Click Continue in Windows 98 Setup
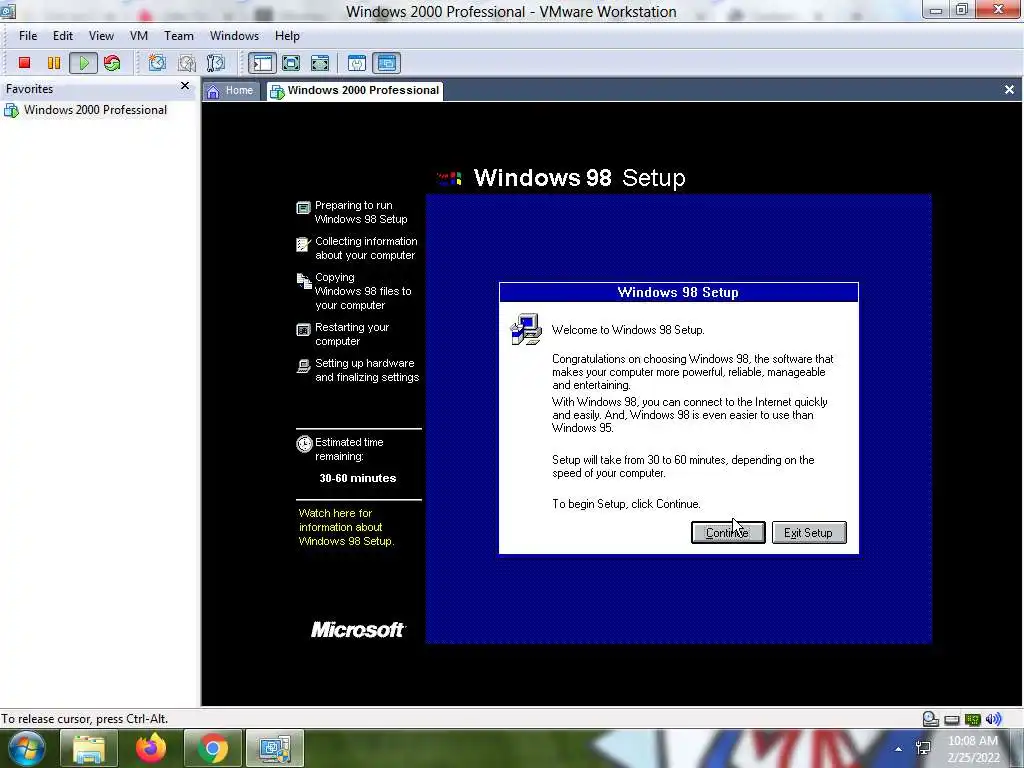Screen dimensions: 1024x768 tap(728, 533)
